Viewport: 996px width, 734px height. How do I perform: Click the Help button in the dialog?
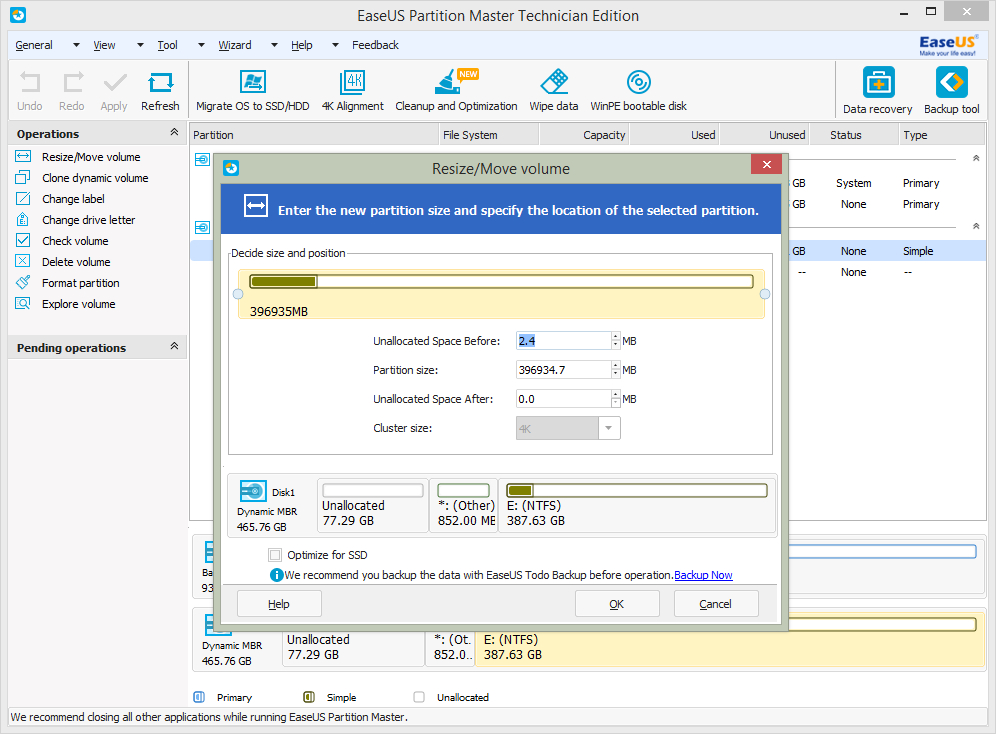[x=279, y=604]
